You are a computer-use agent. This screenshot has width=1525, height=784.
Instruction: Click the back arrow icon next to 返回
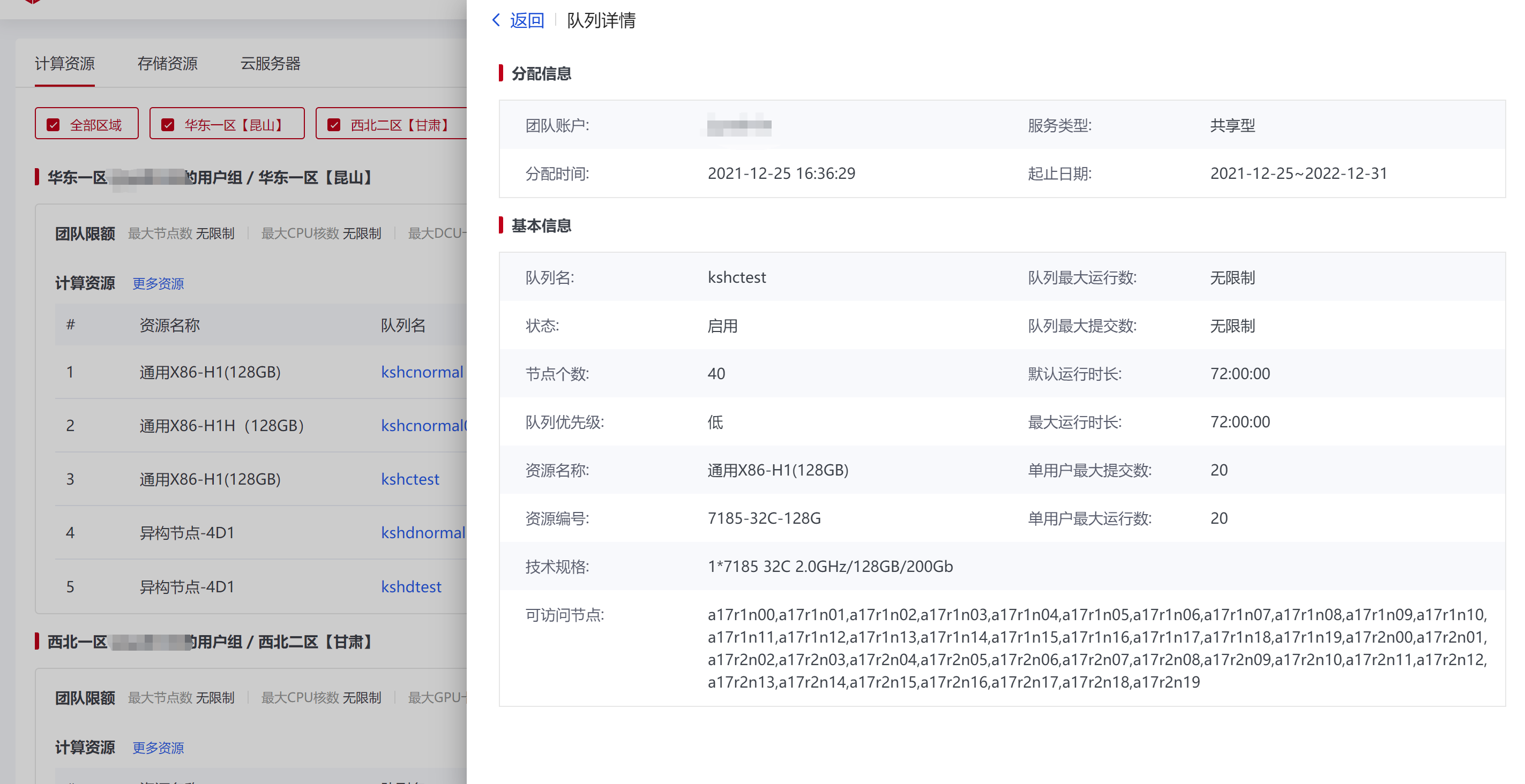[x=496, y=21]
